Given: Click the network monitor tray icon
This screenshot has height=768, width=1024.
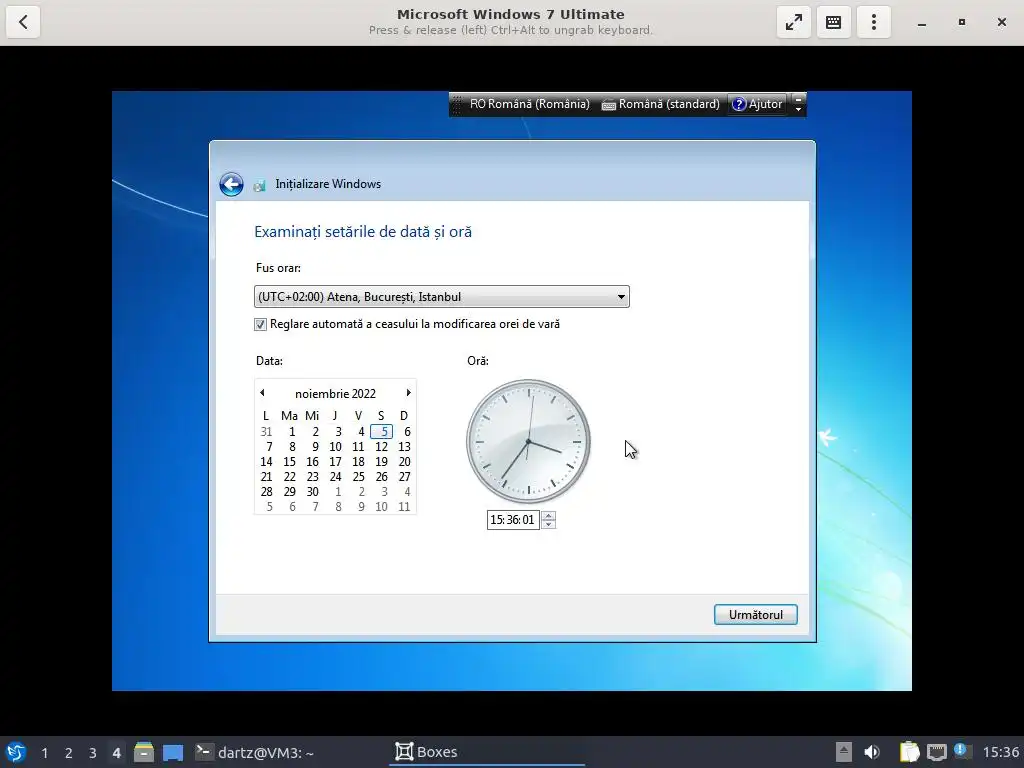Looking at the screenshot, I should [936, 752].
